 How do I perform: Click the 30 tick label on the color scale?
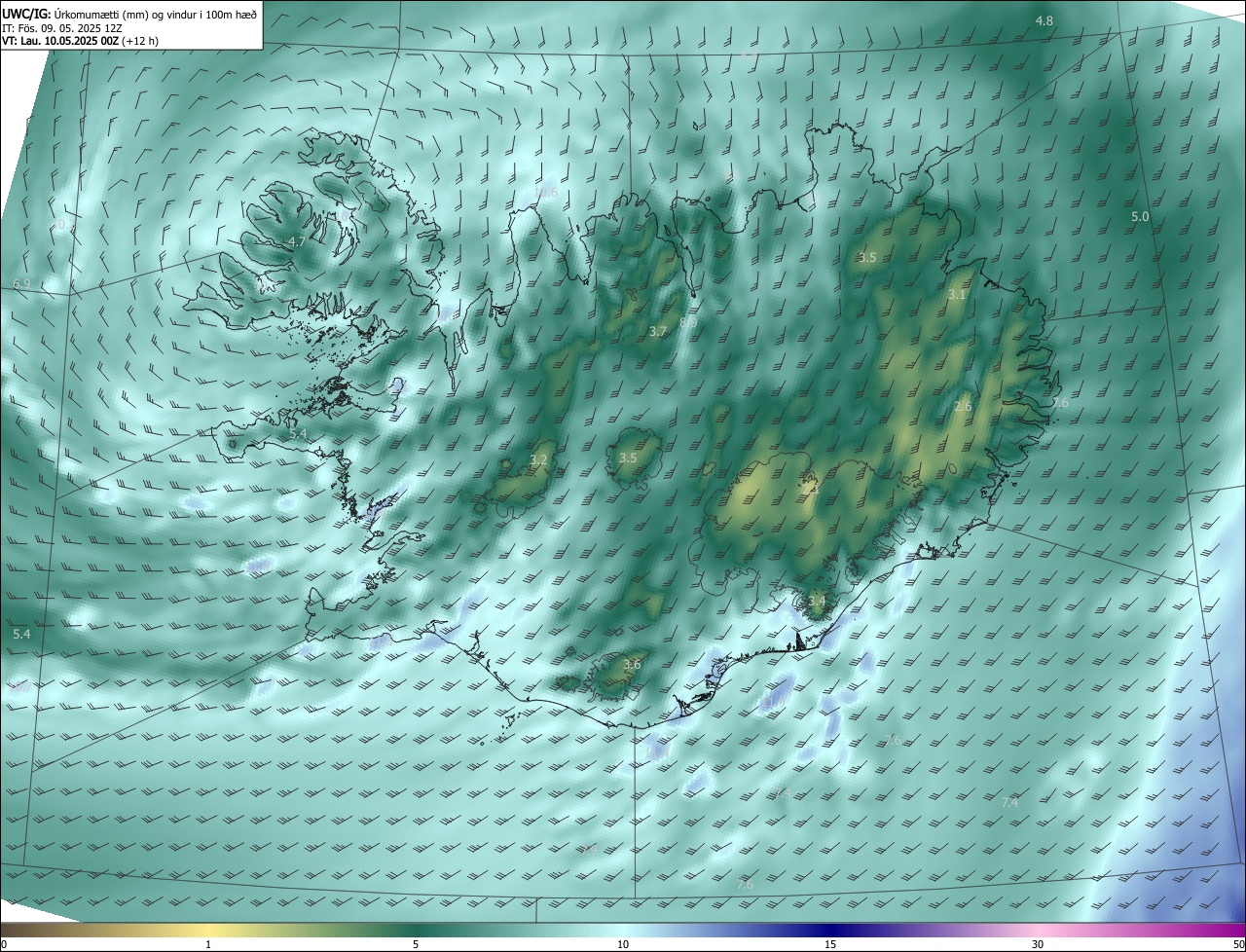[x=1038, y=944]
